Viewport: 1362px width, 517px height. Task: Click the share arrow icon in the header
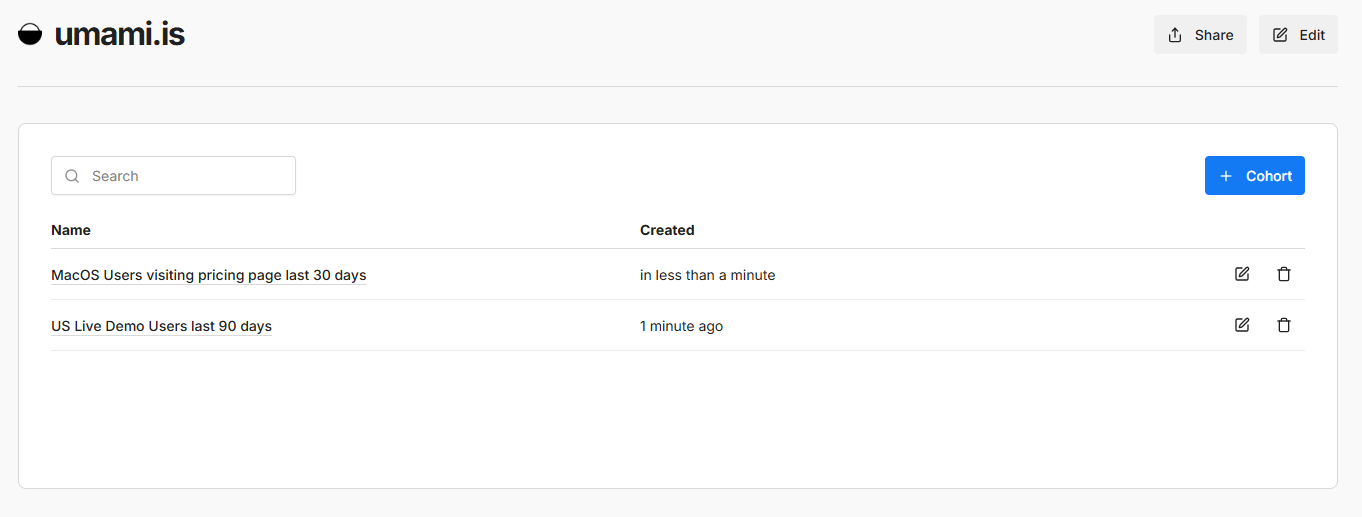pyautogui.click(x=1175, y=35)
